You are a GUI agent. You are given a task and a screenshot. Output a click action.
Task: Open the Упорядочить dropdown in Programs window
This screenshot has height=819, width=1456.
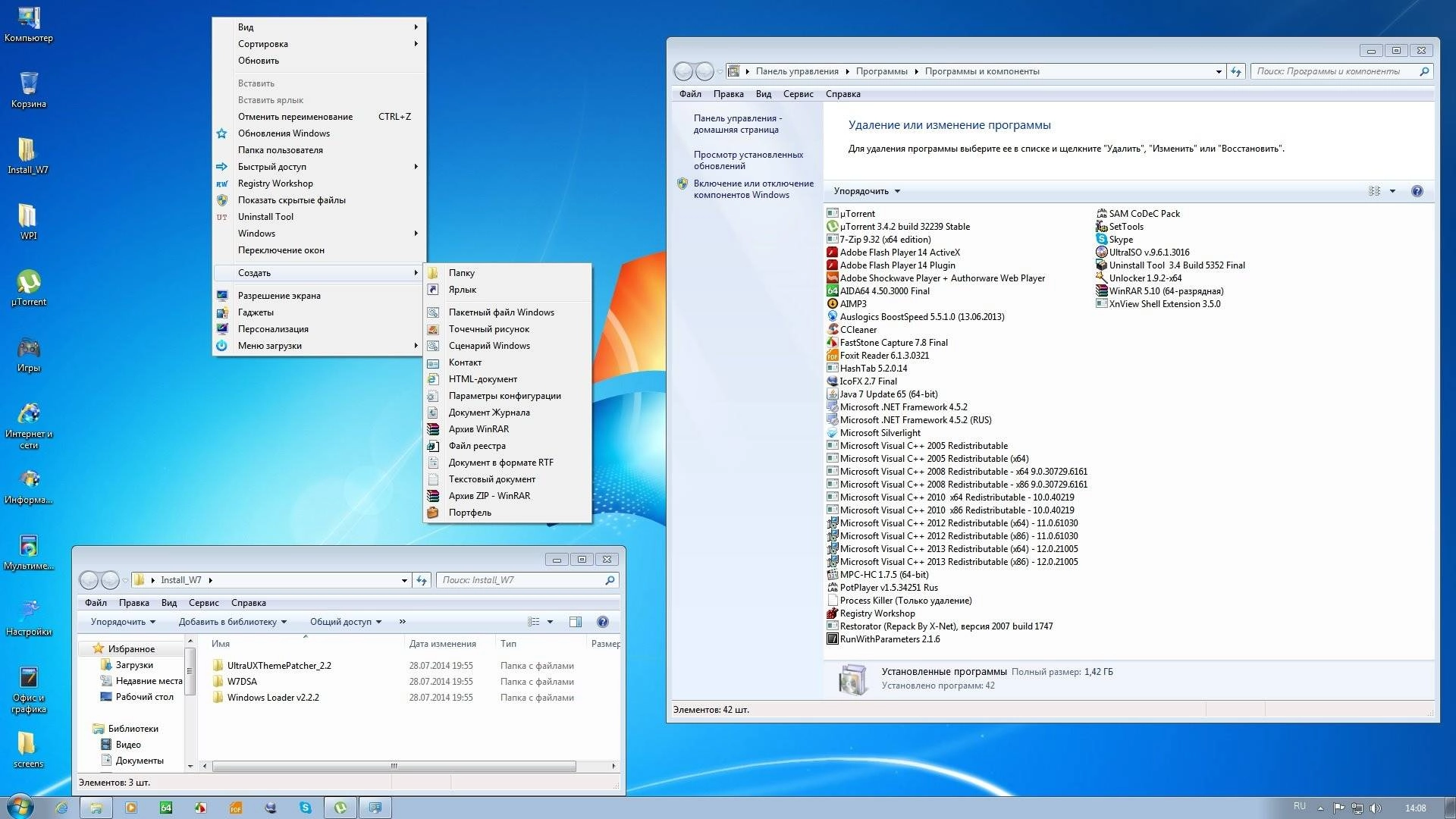tap(867, 191)
